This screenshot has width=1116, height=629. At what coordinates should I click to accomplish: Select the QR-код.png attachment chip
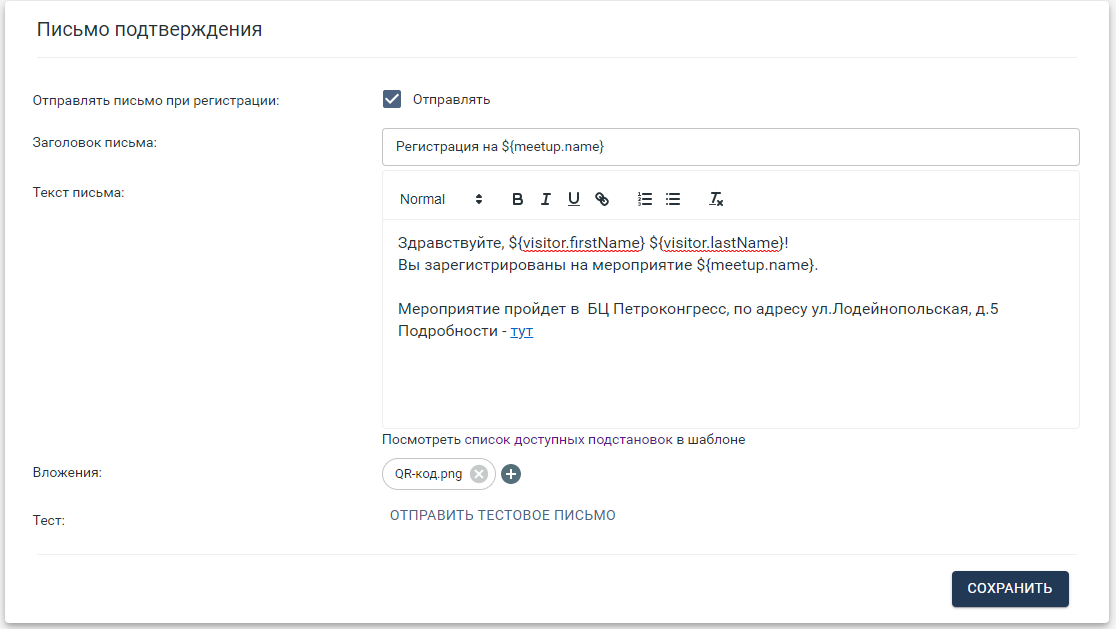(428, 474)
